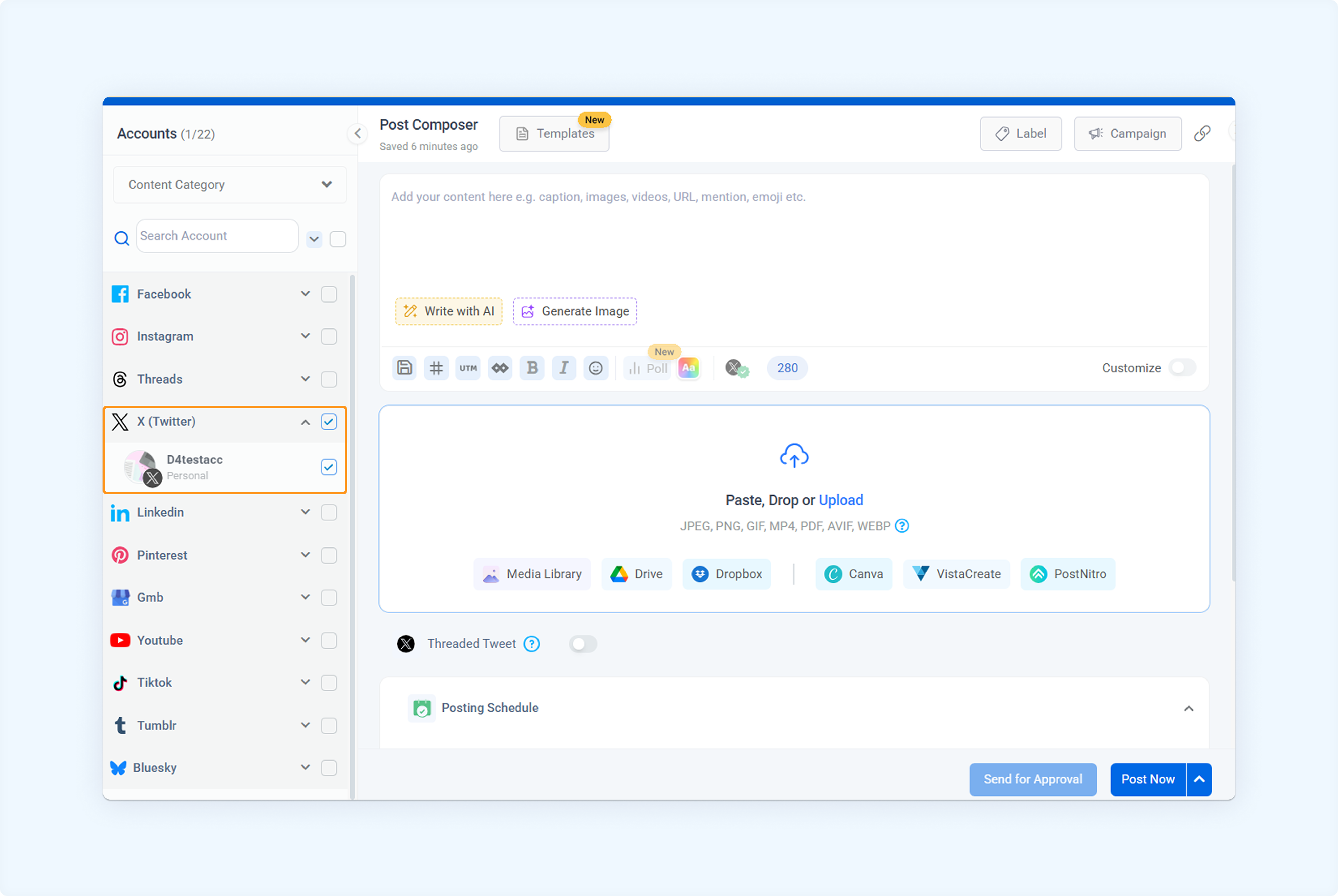Click Send for Approval
The width and height of the screenshot is (1338, 896).
tap(1033, 780)
